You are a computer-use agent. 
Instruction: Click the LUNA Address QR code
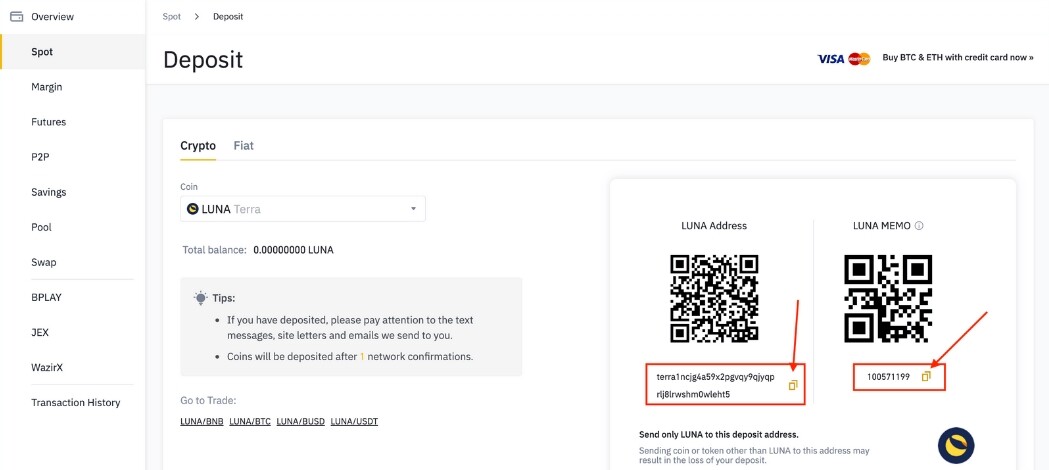click(714, 298)
